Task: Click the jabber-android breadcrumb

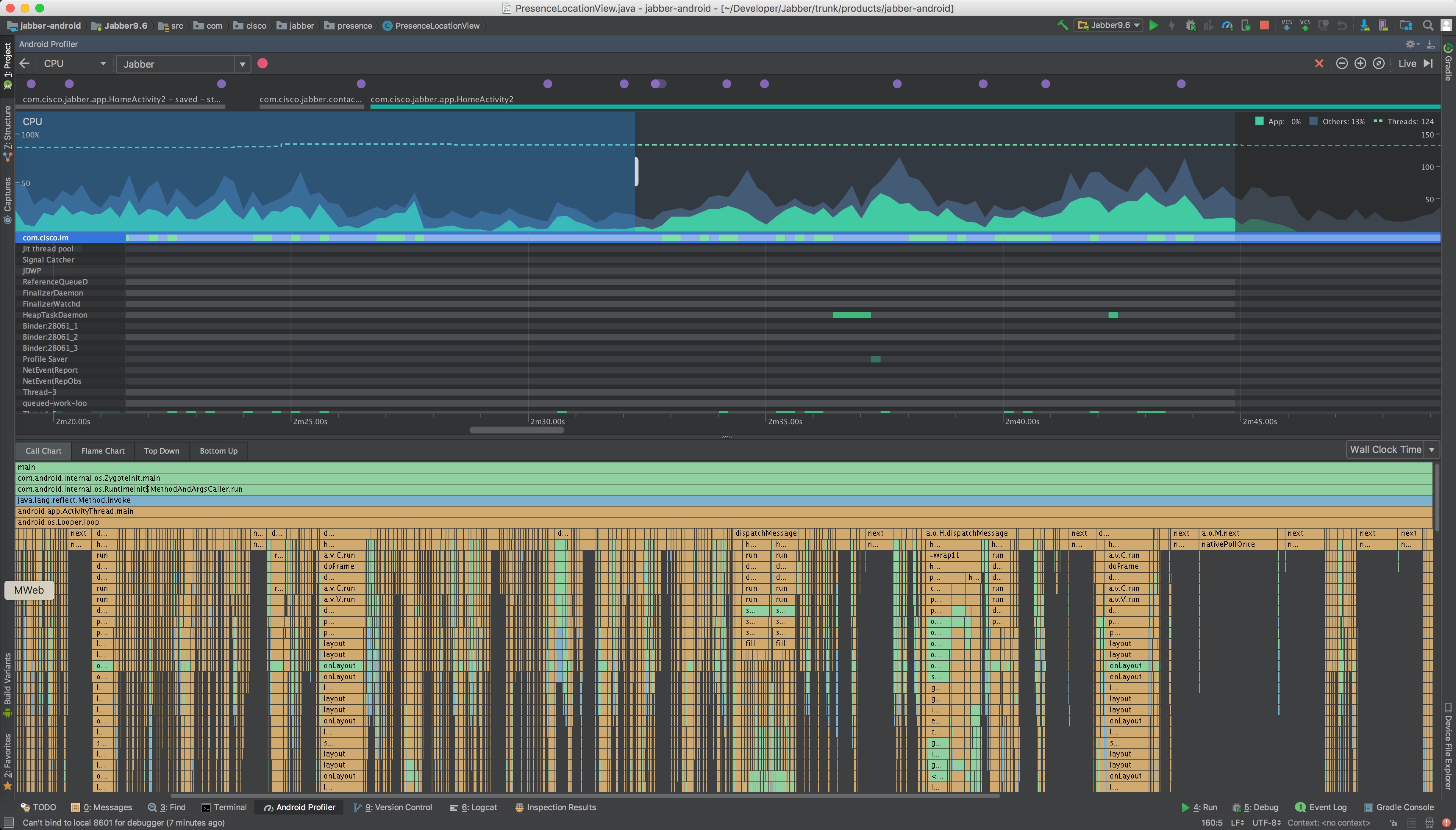Action: point(44,26)
